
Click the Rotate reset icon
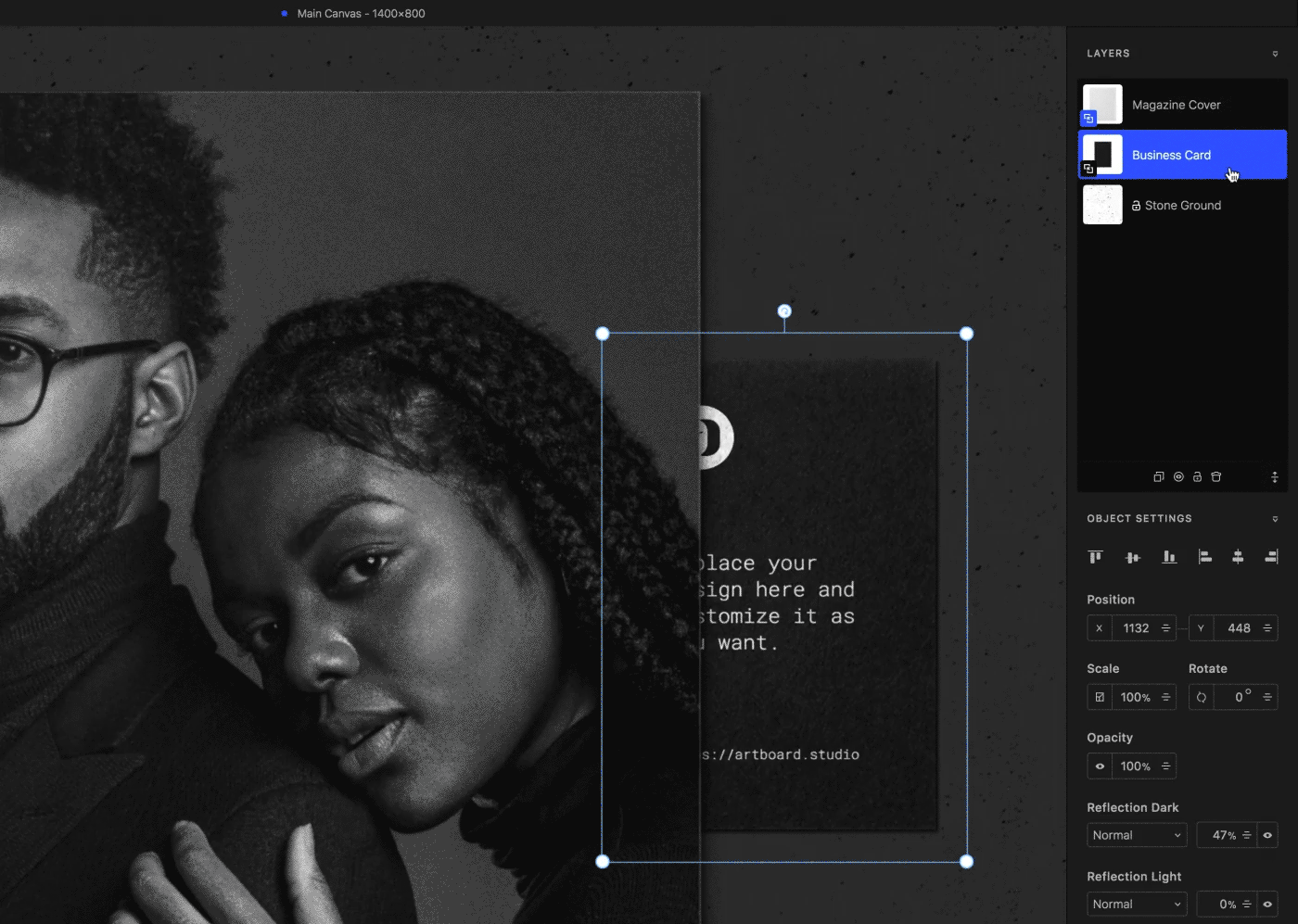[1202, 697]
